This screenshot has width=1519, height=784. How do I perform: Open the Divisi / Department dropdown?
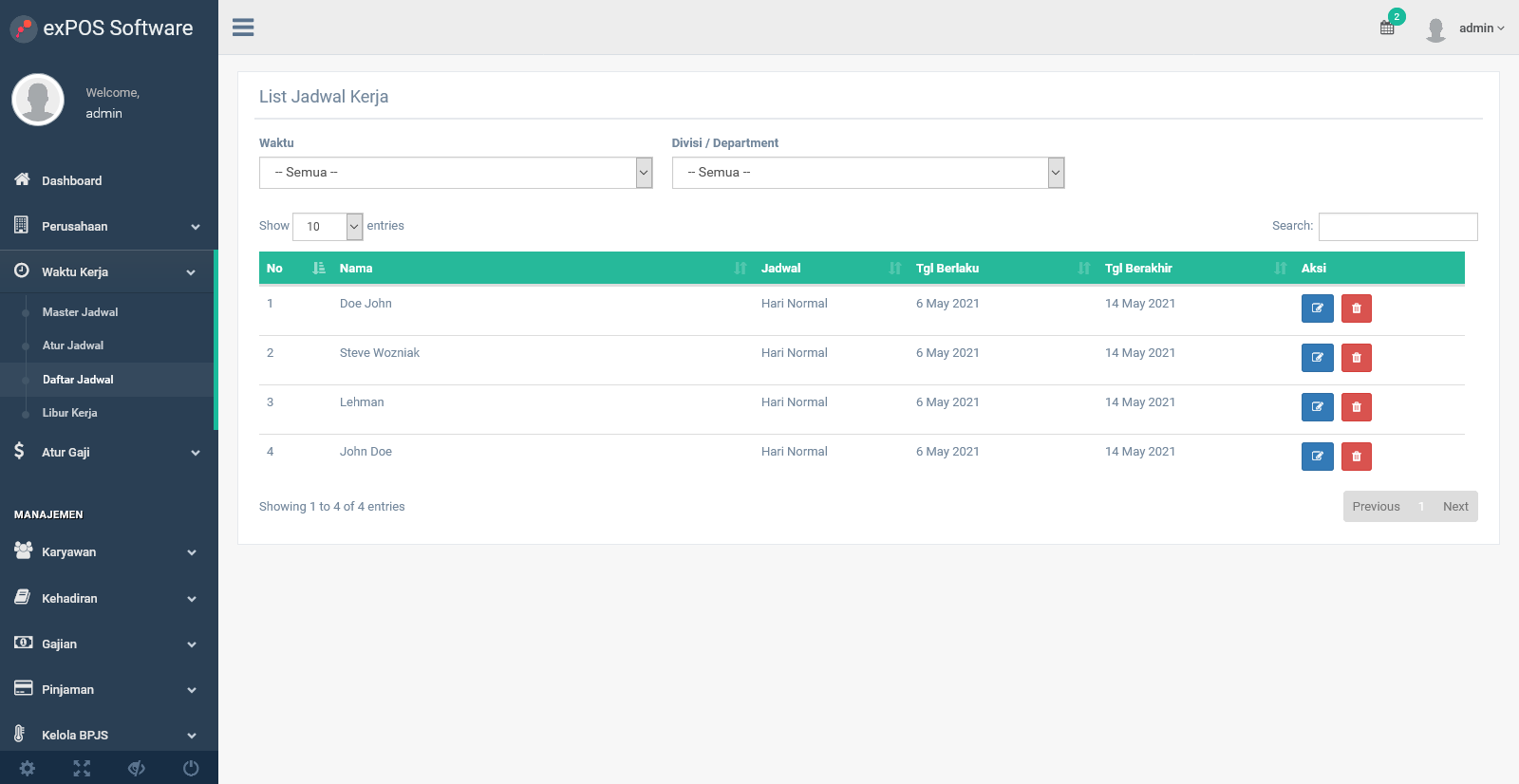pos(868,173)
